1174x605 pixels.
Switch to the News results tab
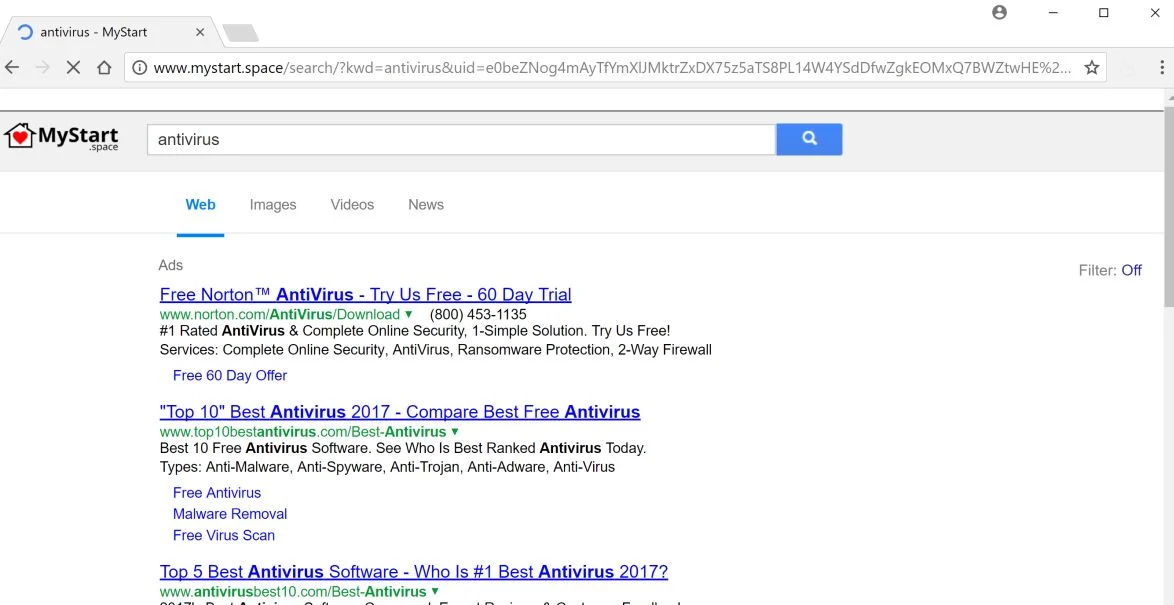click(426, 204)
